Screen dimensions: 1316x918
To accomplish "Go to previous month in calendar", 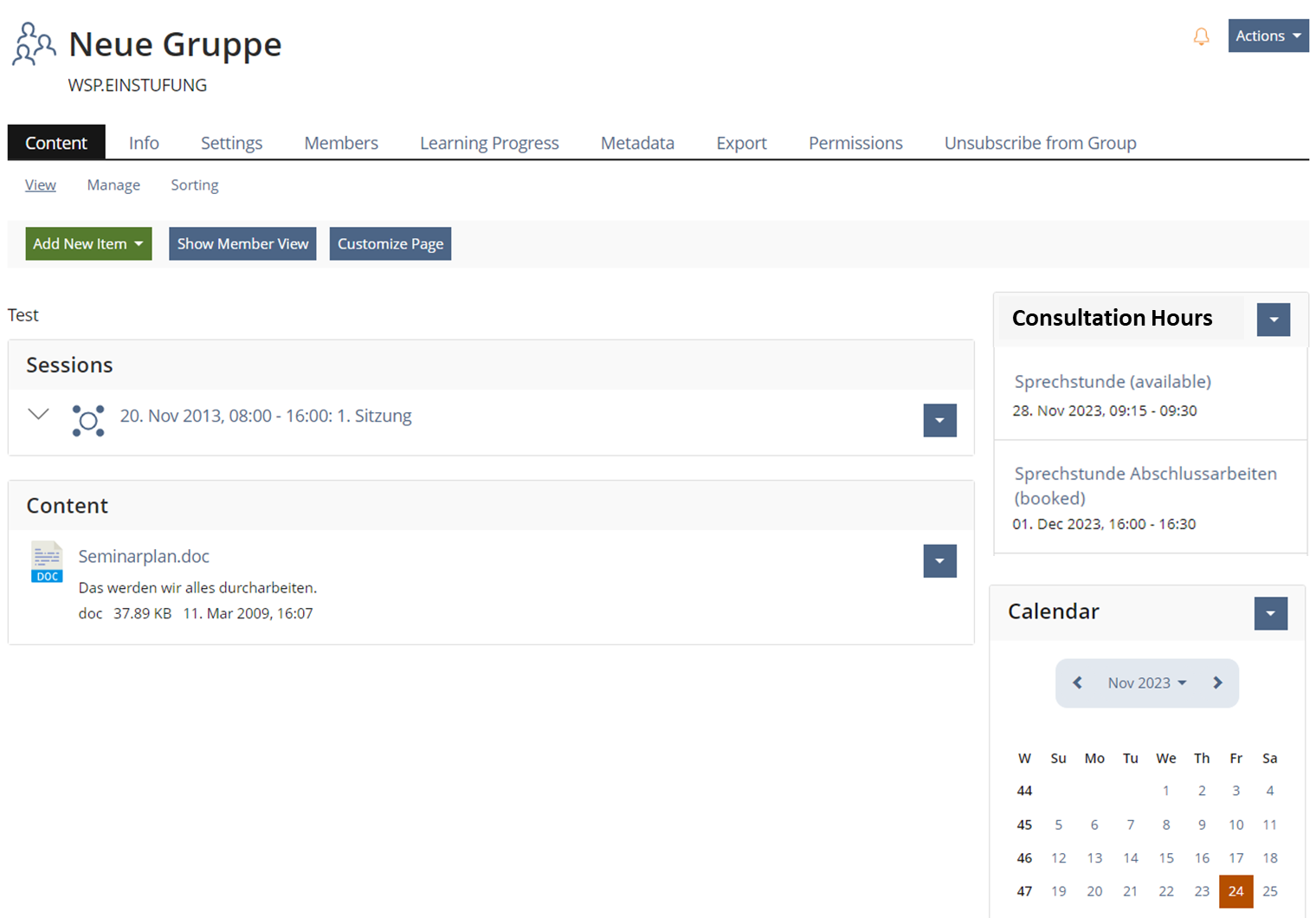I will (x=1077, y=683).
